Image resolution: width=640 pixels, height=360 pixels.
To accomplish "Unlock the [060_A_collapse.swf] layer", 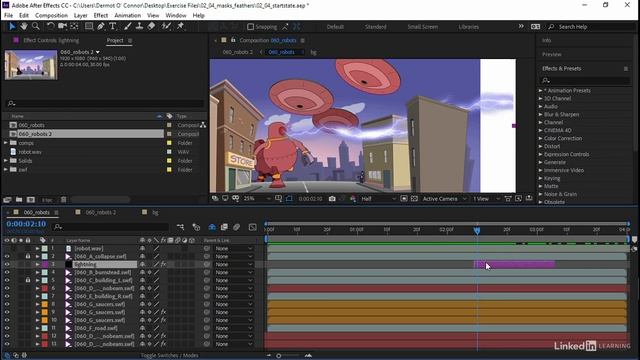I will pyautogui.click(x=28, y=256).
